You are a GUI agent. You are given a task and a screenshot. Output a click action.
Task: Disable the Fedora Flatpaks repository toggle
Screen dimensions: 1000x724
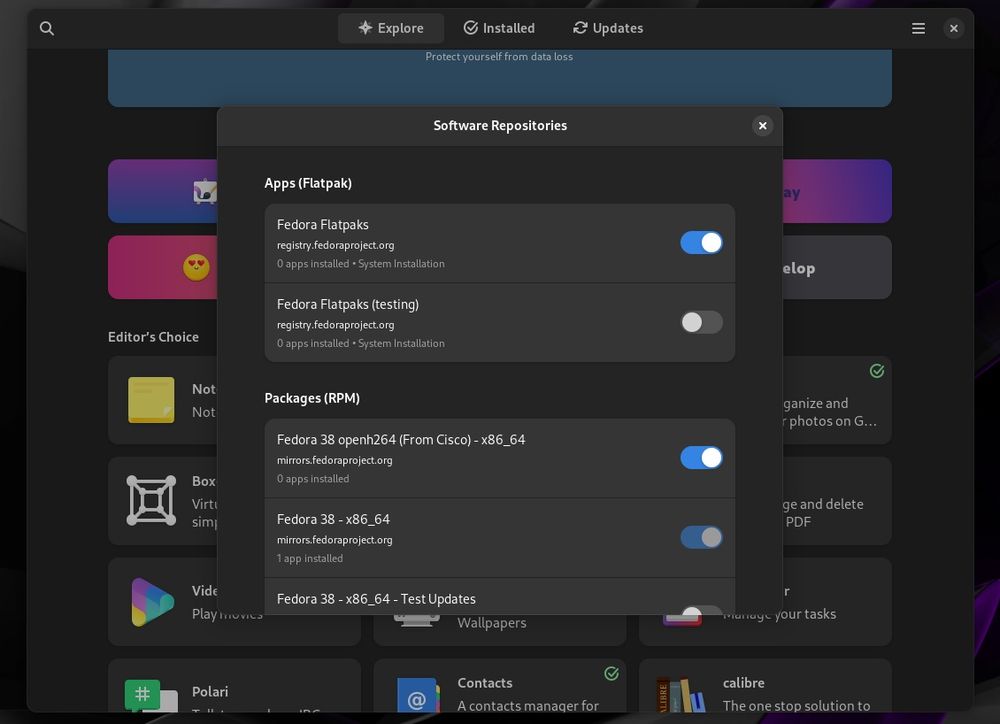[702, 242]
